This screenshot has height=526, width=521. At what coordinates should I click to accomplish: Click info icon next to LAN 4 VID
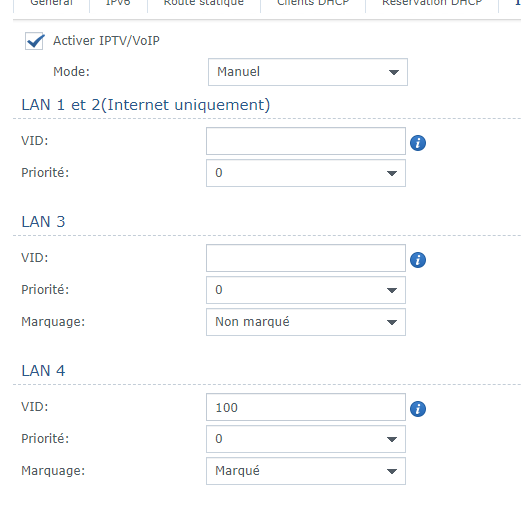418,409
